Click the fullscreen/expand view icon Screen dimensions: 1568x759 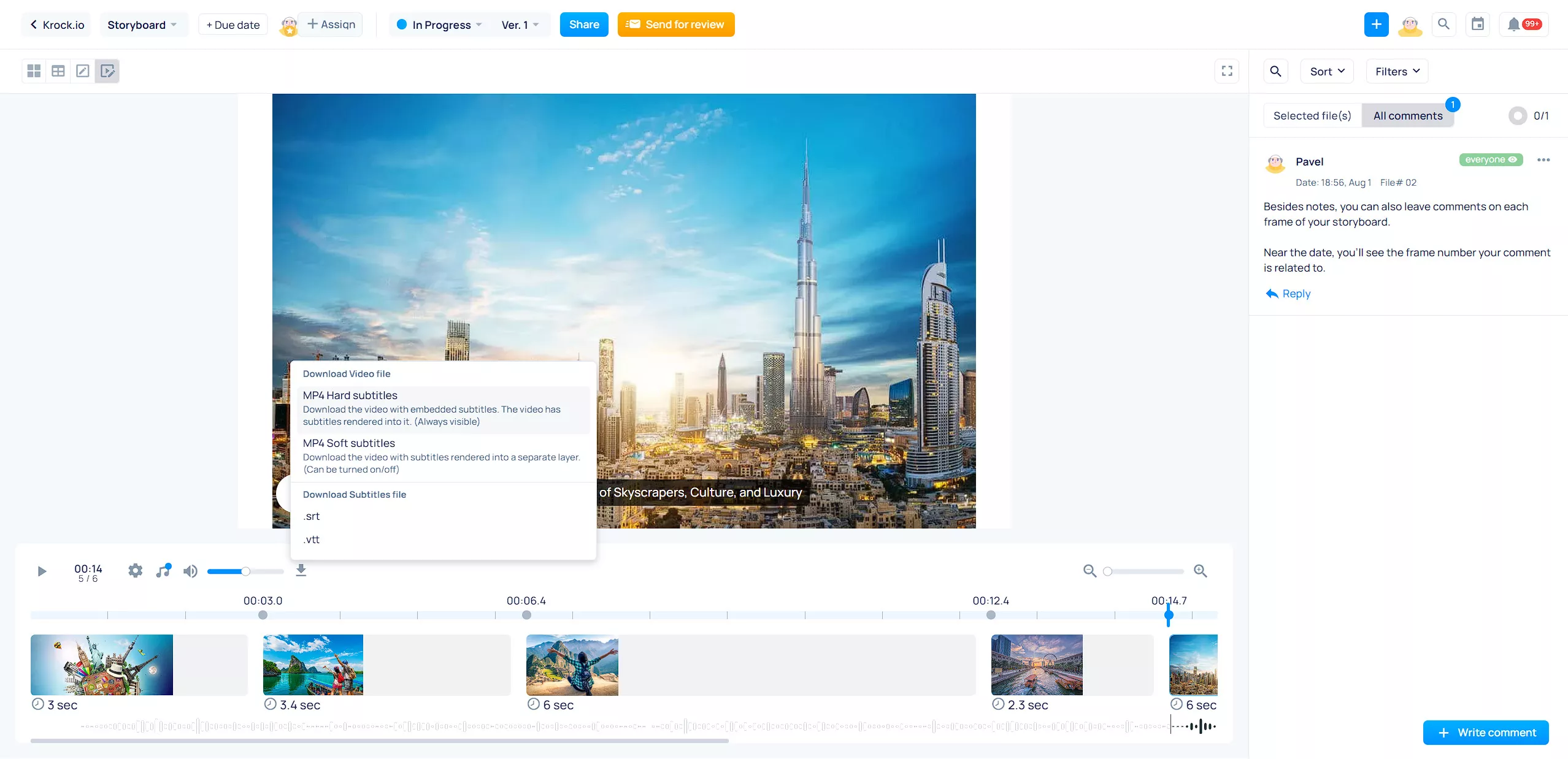coord(1227,71)
